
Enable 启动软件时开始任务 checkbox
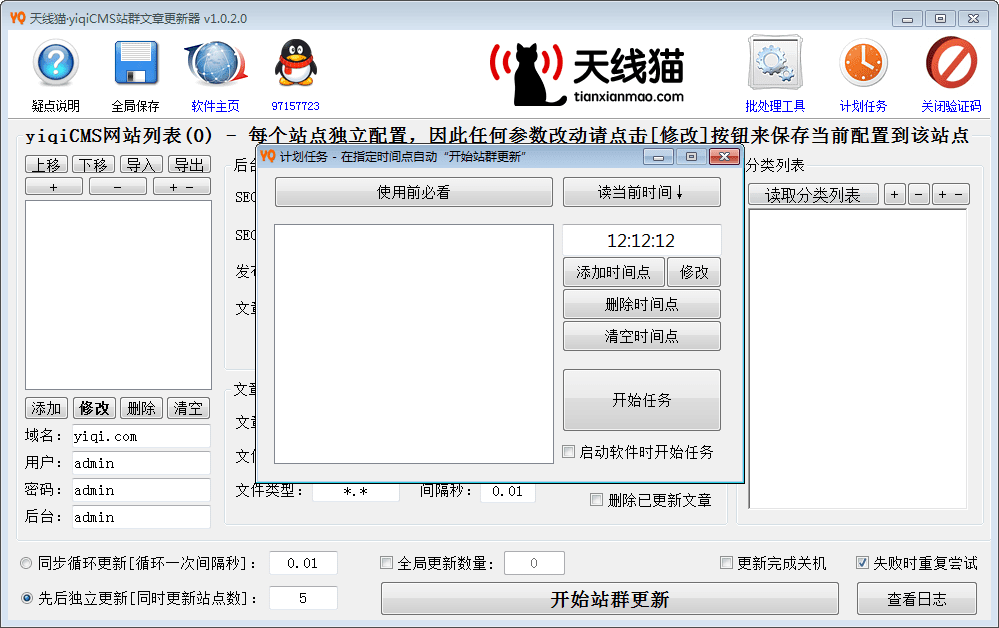(568, 452)
